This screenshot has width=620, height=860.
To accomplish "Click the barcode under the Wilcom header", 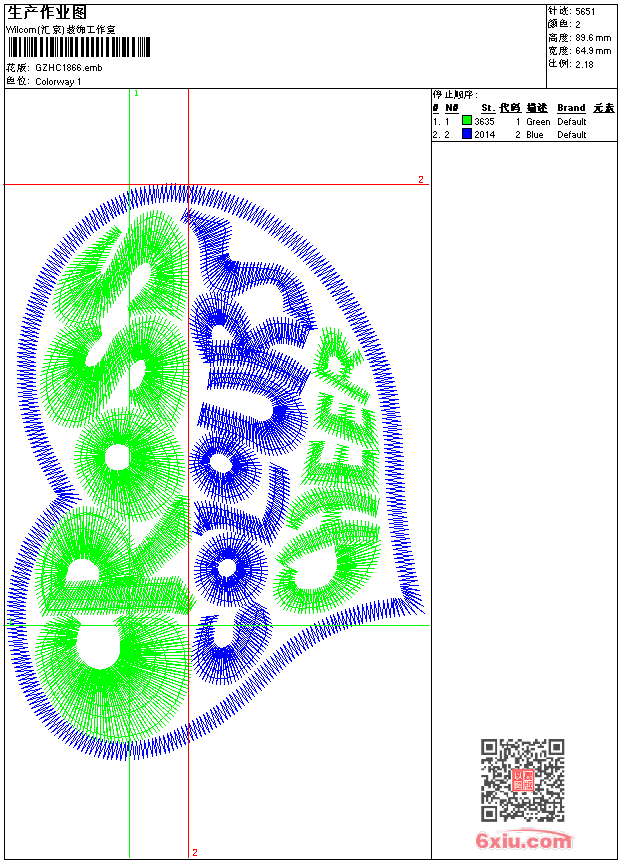I will pos(78,47).
